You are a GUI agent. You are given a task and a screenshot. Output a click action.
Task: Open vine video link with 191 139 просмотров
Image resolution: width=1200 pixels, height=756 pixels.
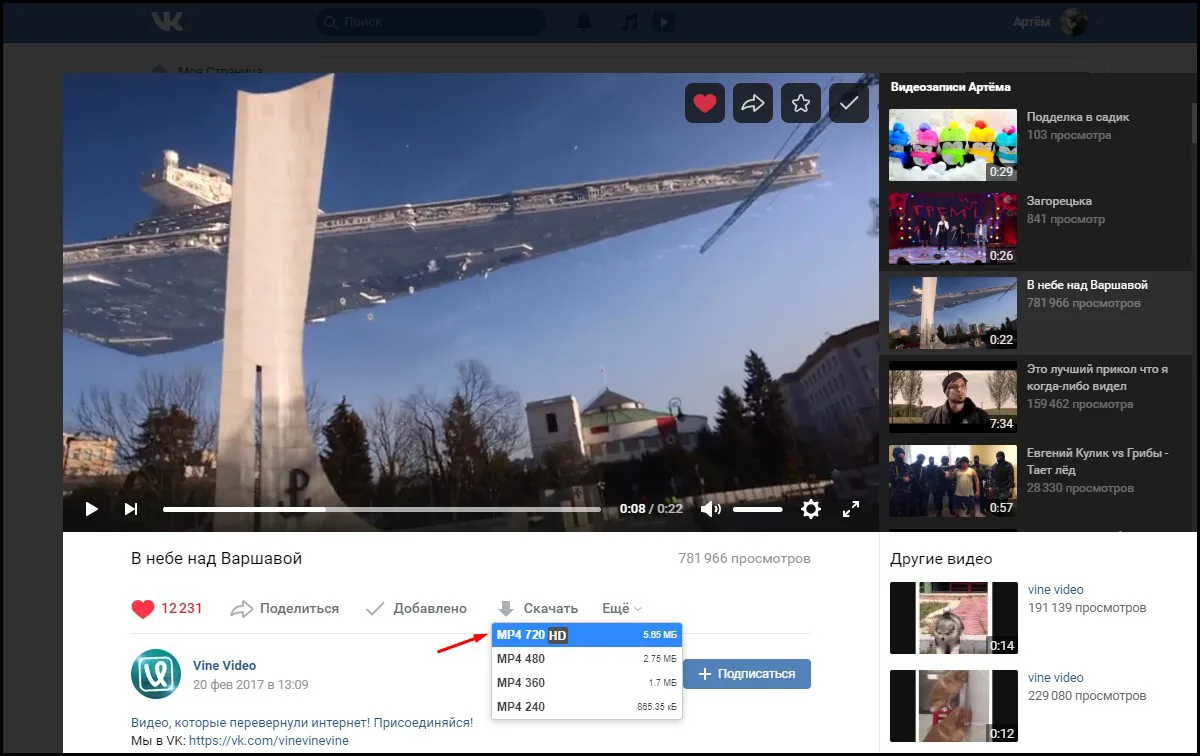[1056, 590]
